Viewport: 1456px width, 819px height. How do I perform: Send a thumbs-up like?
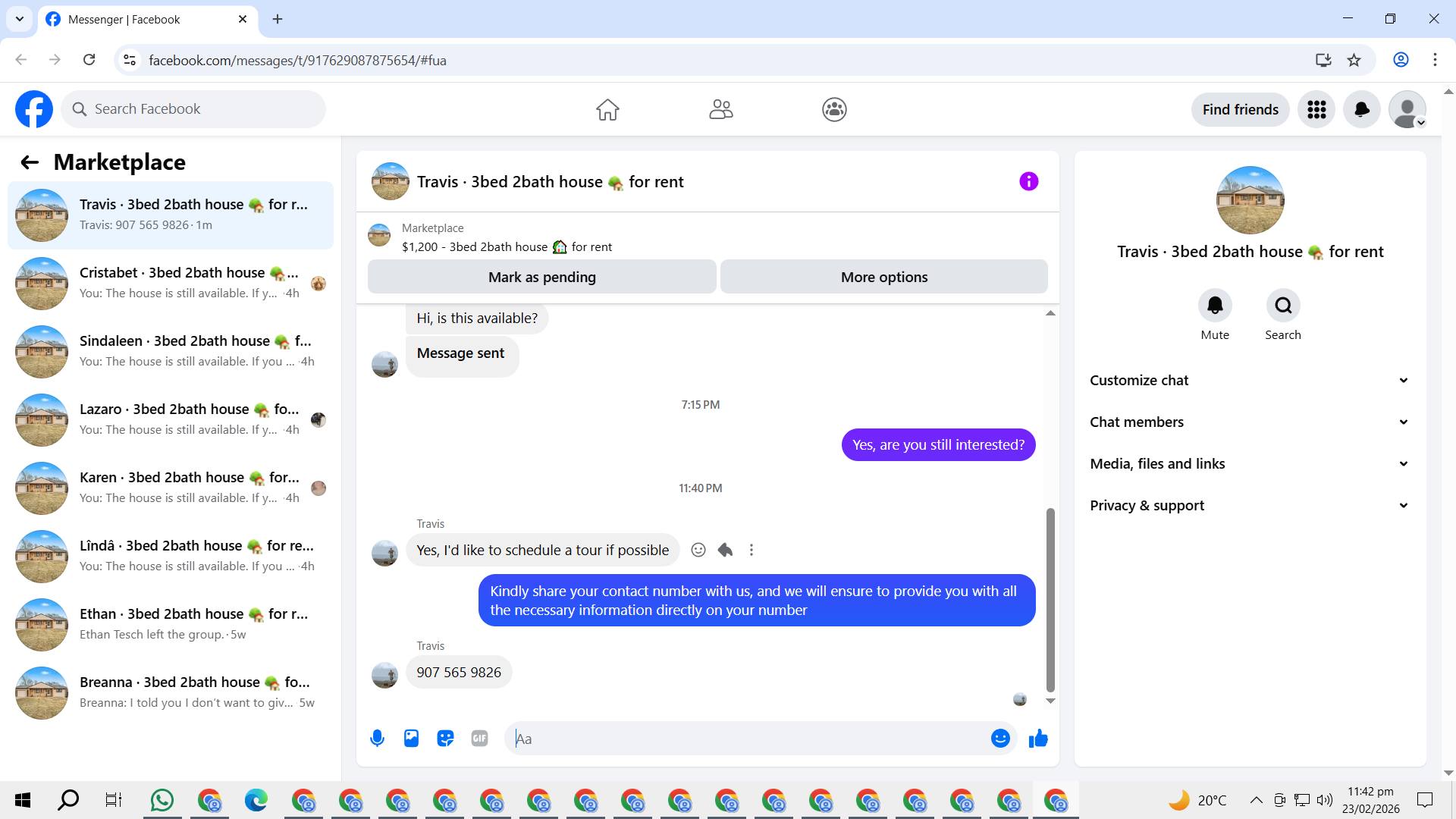pos(1038,738)
